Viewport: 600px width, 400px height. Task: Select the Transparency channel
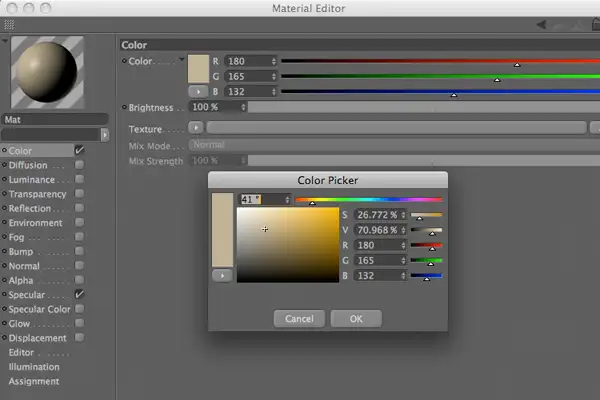[x=38, y=194]
